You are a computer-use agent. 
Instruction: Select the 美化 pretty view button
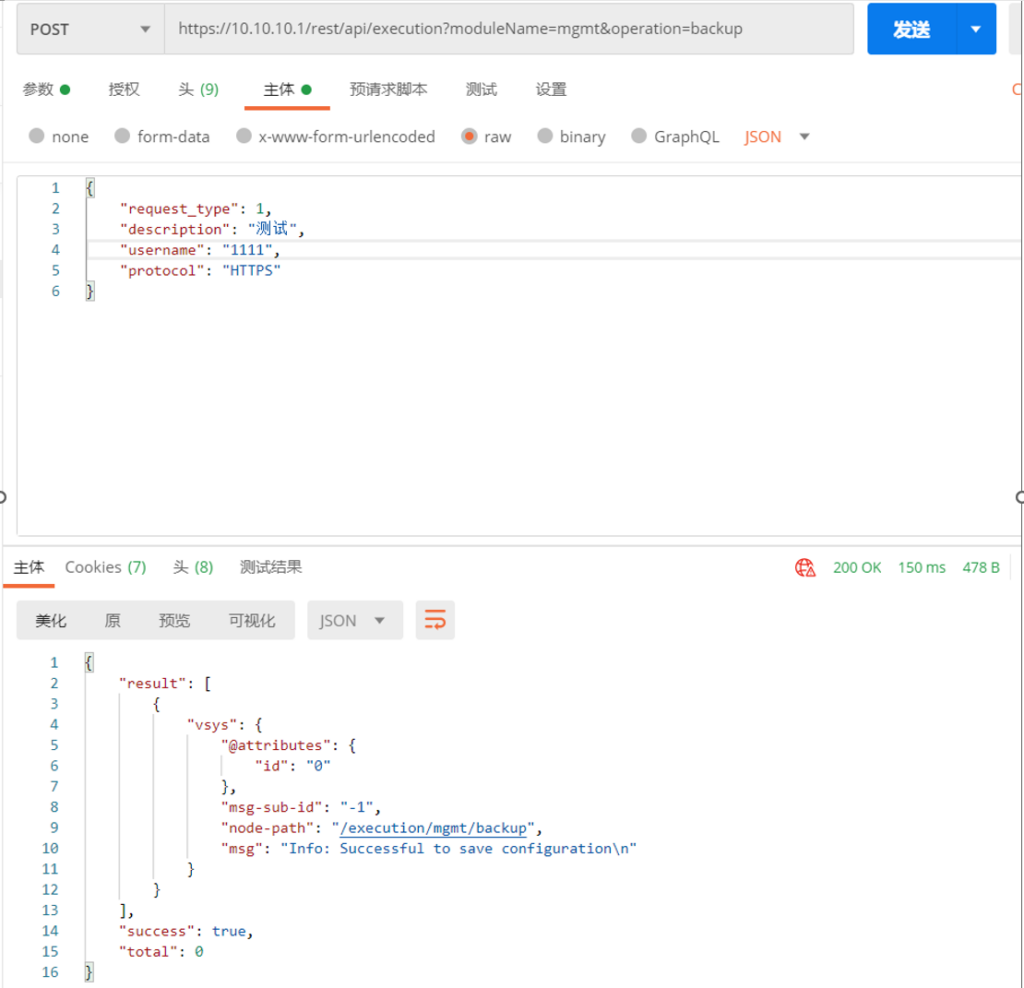tap(51, 620)
